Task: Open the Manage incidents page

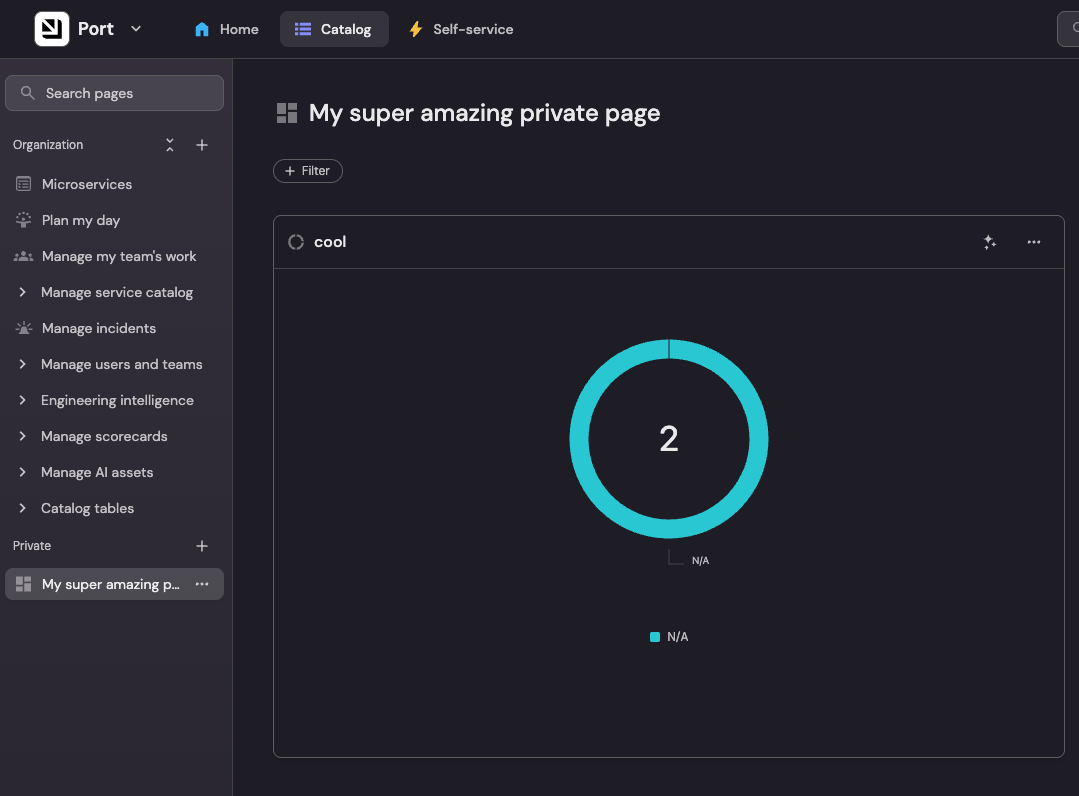Action: click(114, 328)
